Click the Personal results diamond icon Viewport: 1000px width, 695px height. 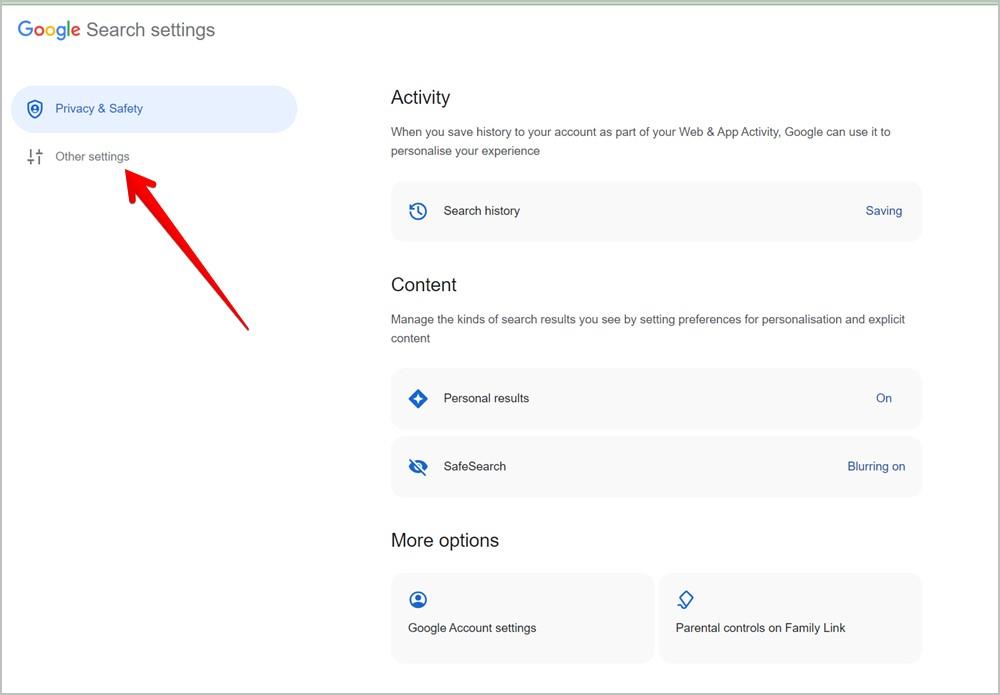click(x=418, y=399)
